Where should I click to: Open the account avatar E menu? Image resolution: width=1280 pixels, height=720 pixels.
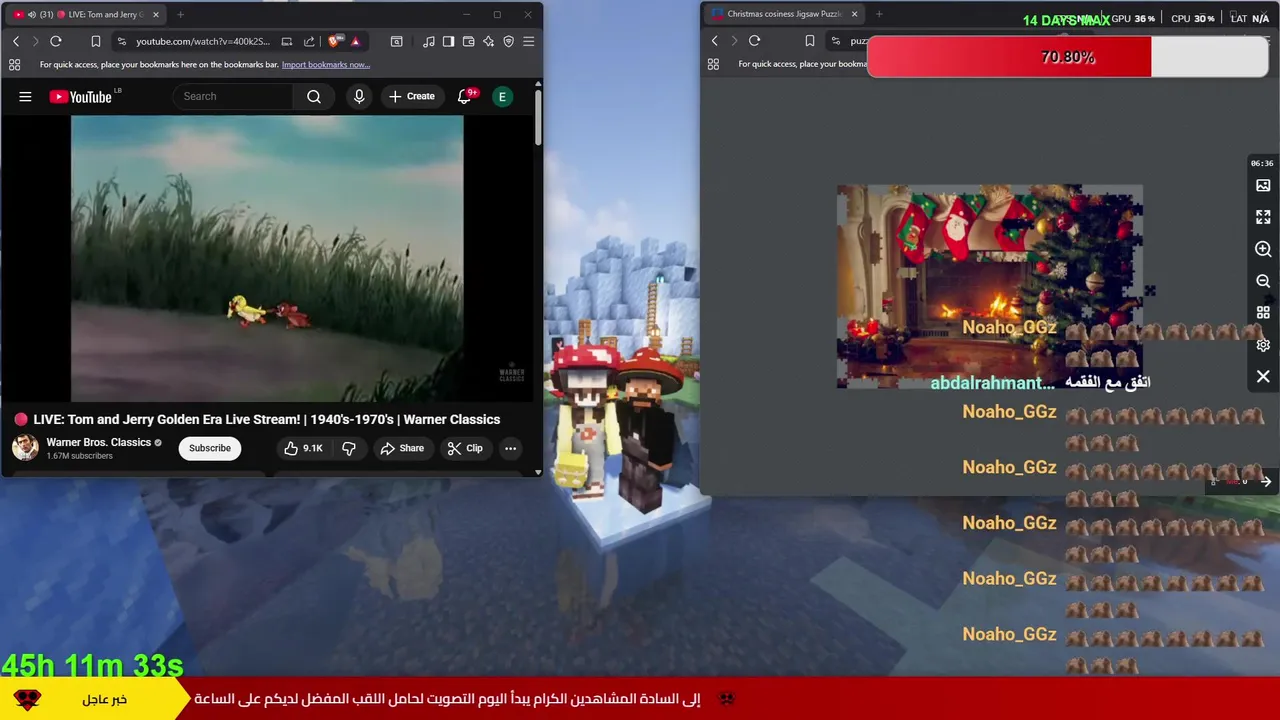click(x=503, y=96)
